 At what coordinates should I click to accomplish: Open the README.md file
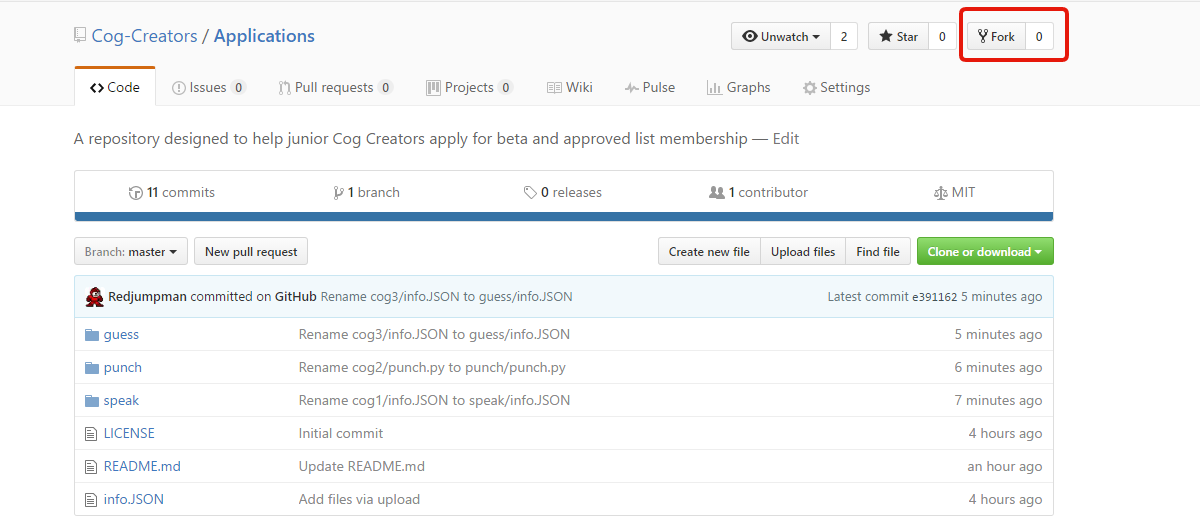[x=142, y=466]
